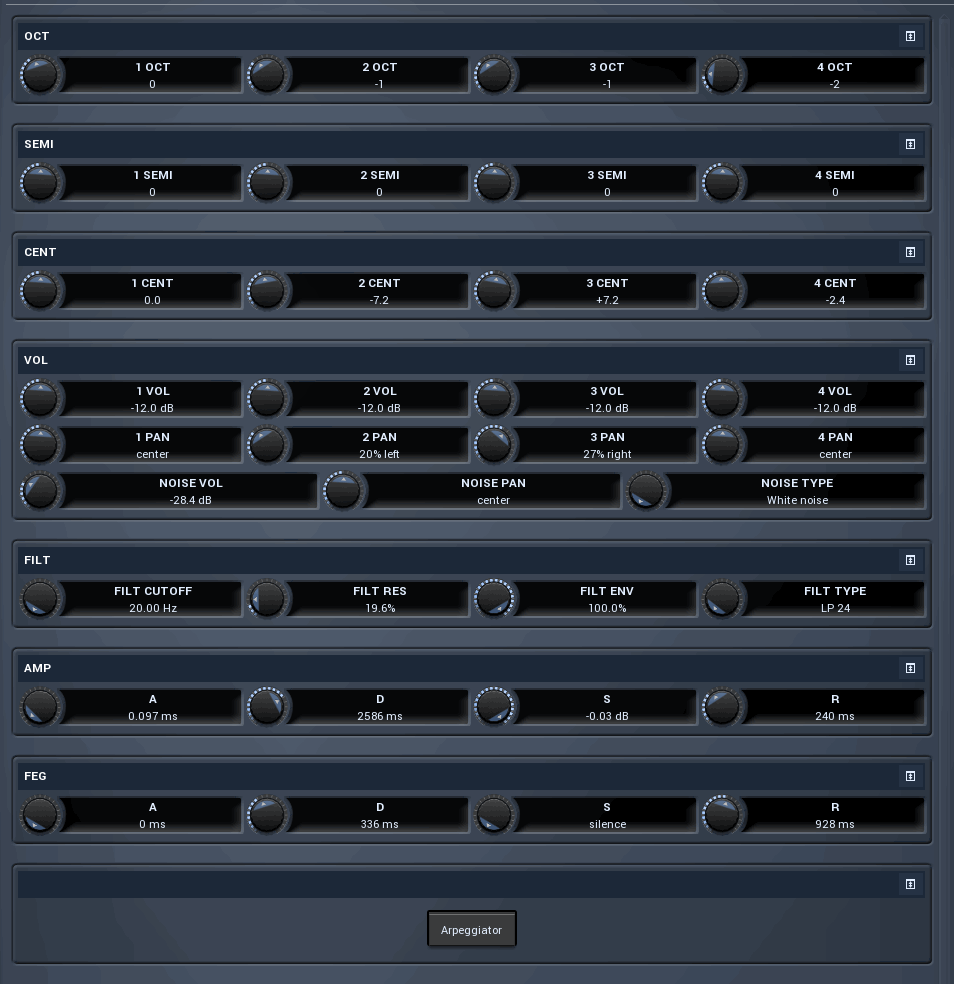This screenshot has height=984, width=954.
Task: Click the 1 OCT knob
Action: (40, 75)
